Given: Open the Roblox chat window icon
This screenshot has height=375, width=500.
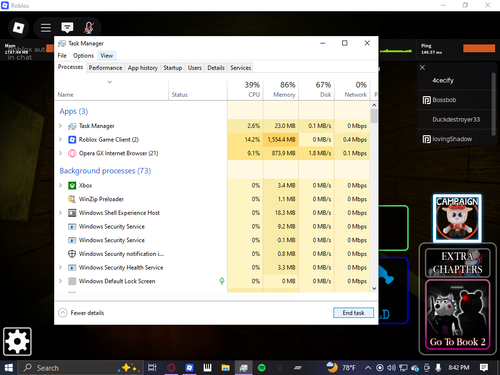Looking at the screenshot, I should (67, 28).
